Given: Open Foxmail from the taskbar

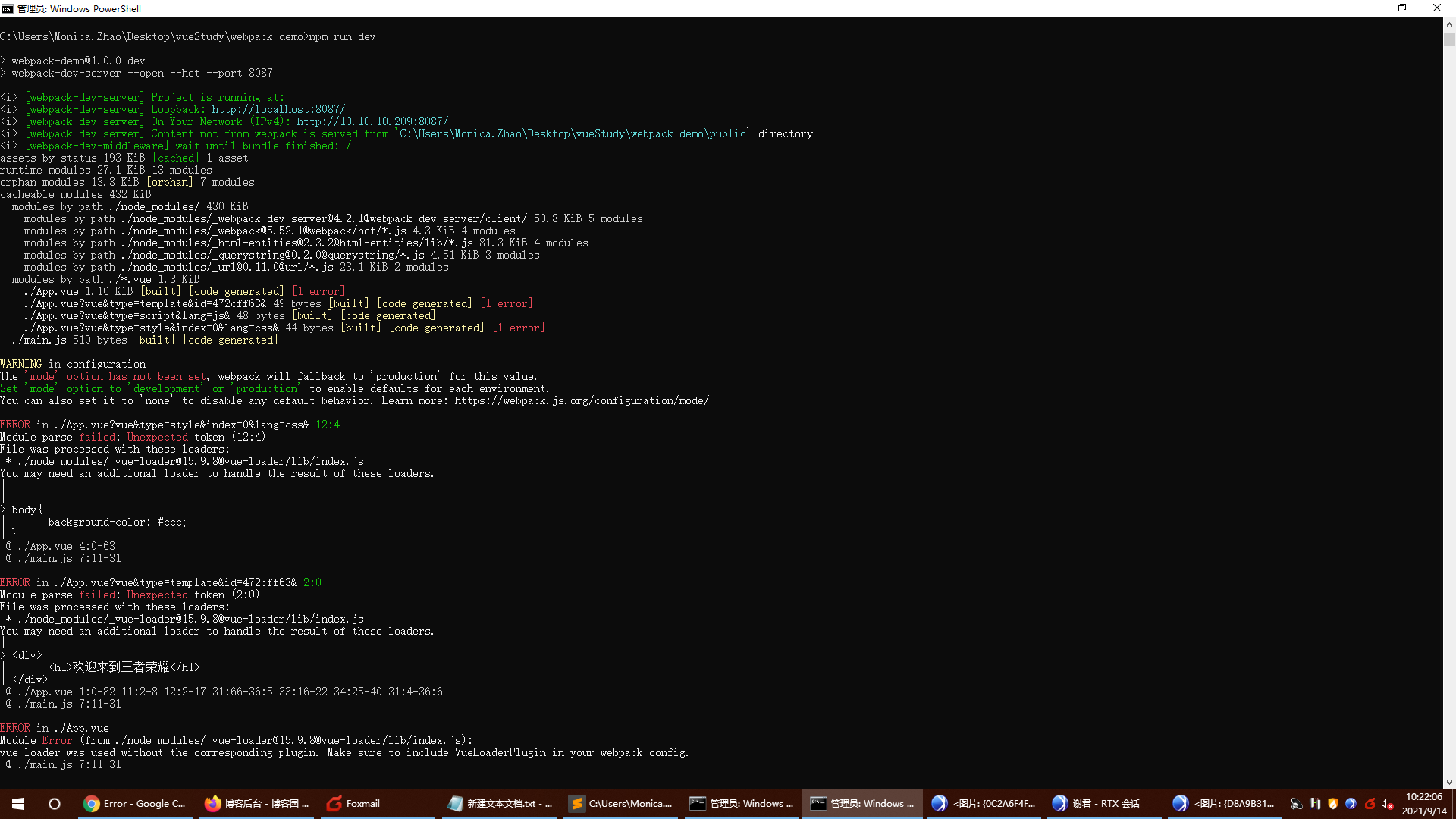Looking at the screenshot, I should tap(354, 804).
